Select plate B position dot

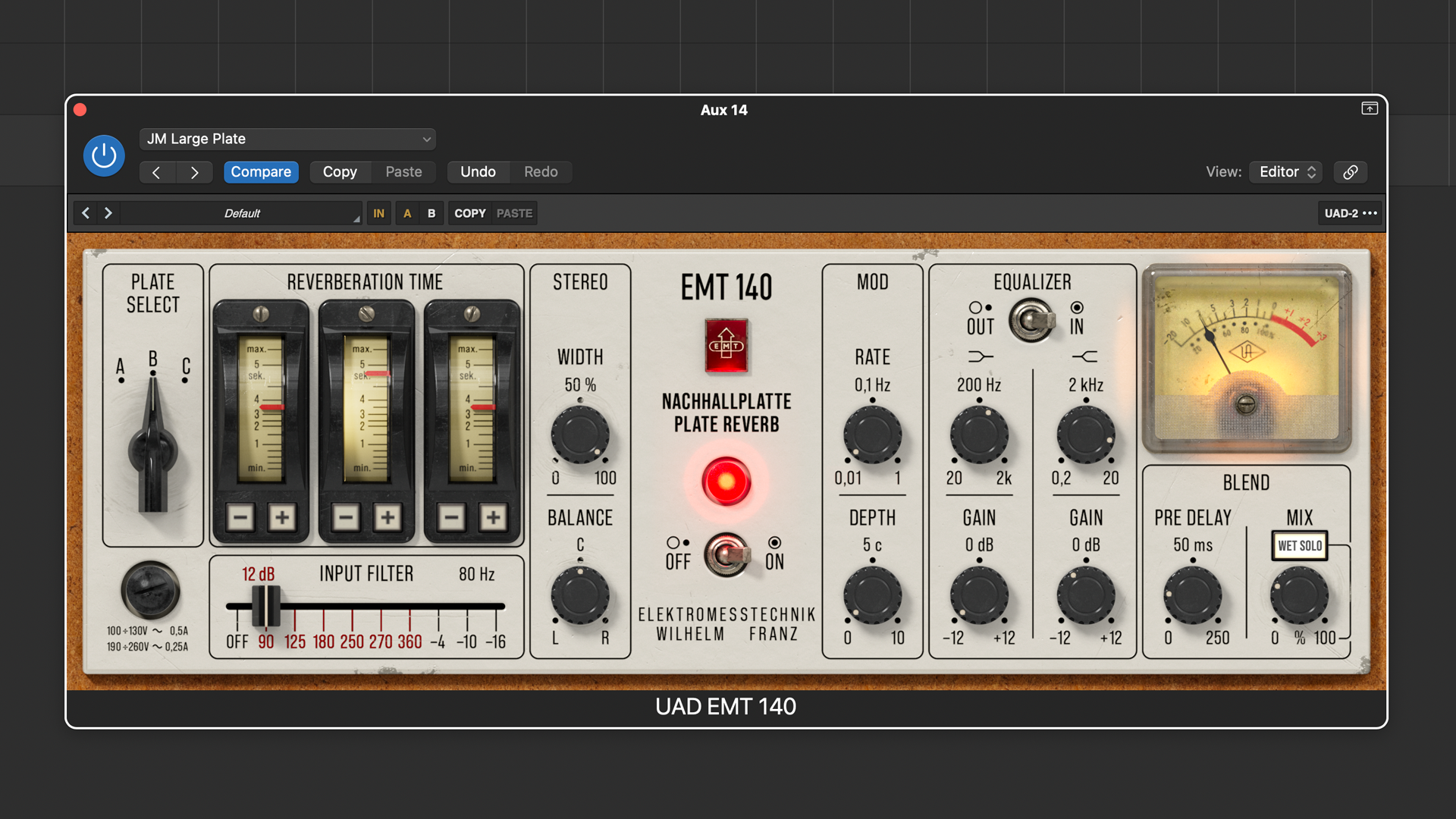click(153, 372)
